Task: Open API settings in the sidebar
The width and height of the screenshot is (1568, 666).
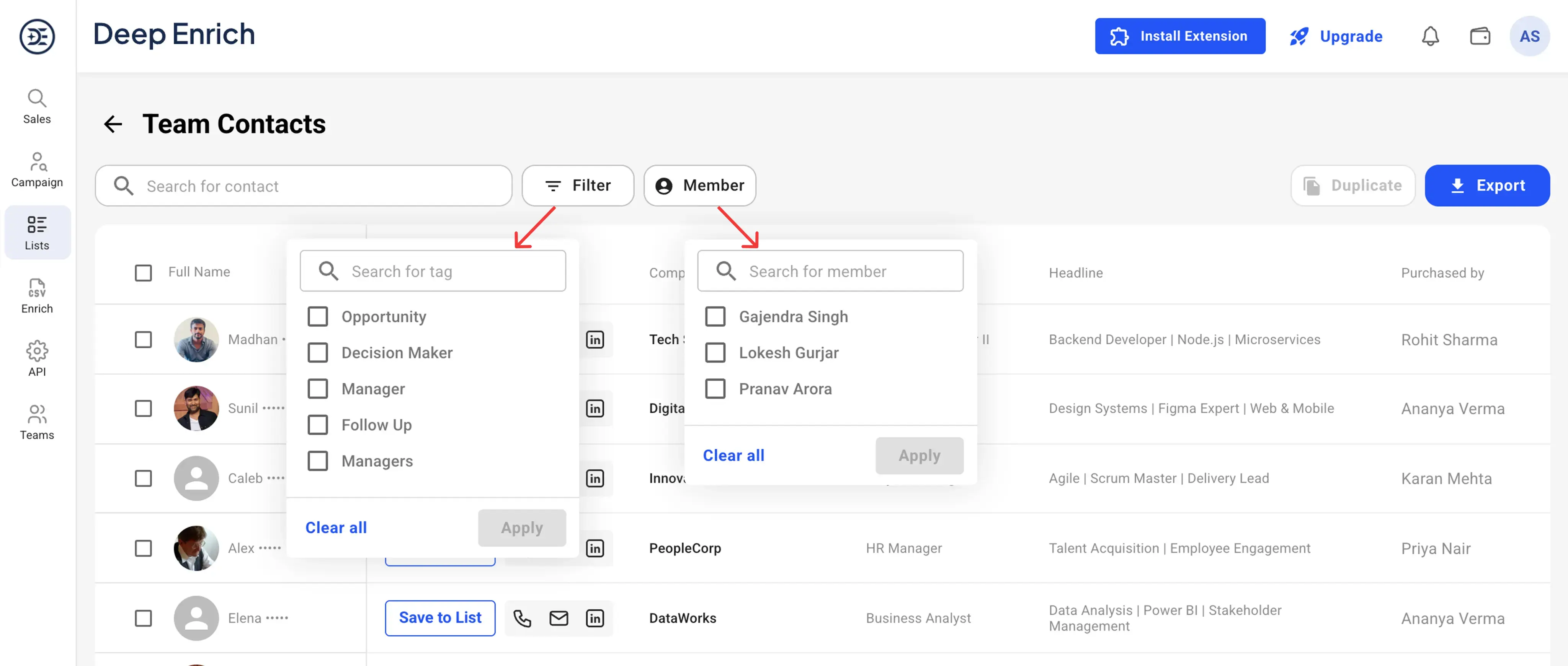Action: click(37, 358)
